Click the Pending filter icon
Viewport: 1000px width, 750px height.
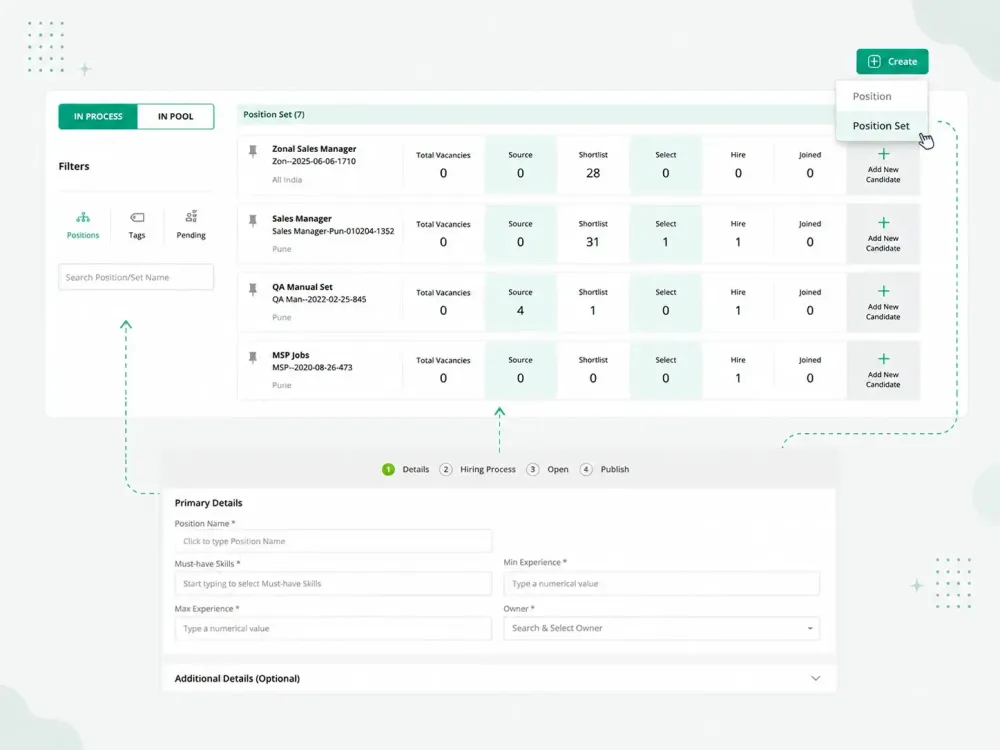pyautogui.click(x=191, y=217)
